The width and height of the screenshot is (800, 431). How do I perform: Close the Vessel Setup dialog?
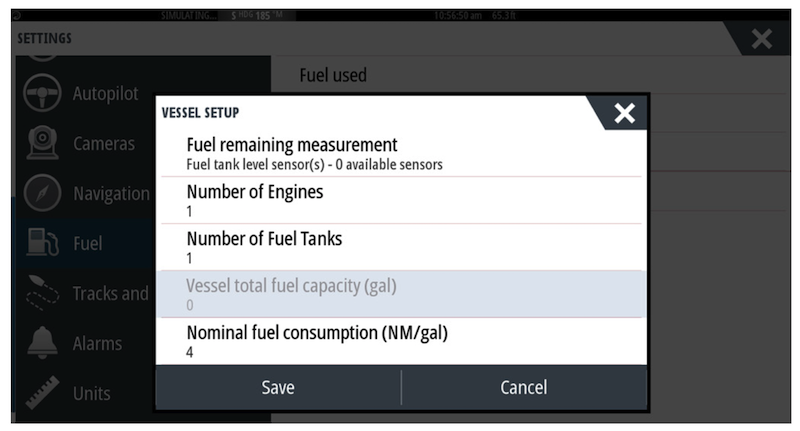624,113
